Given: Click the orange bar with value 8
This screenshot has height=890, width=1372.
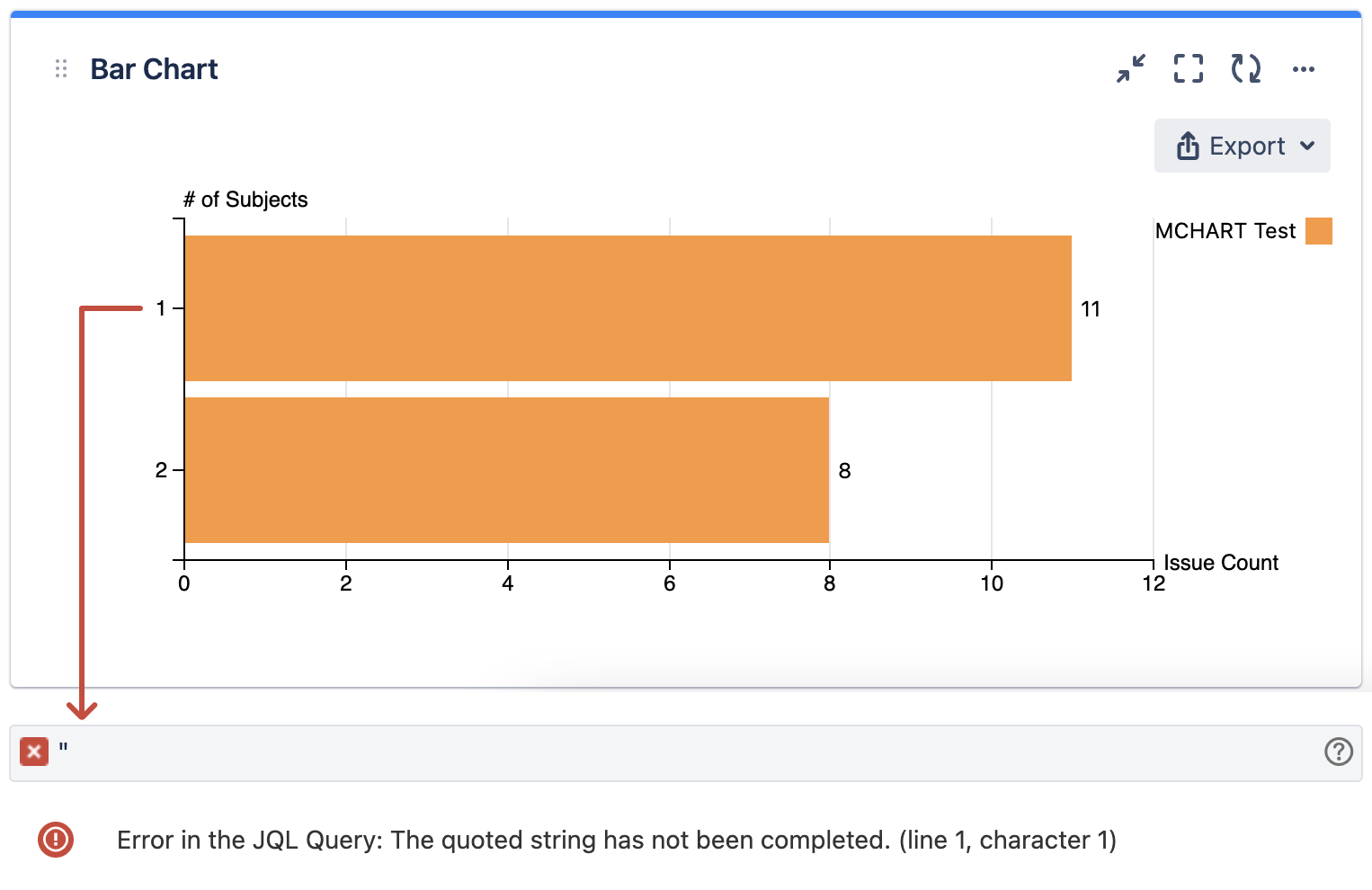Looking at the screenshot, I should pos(506,470).
